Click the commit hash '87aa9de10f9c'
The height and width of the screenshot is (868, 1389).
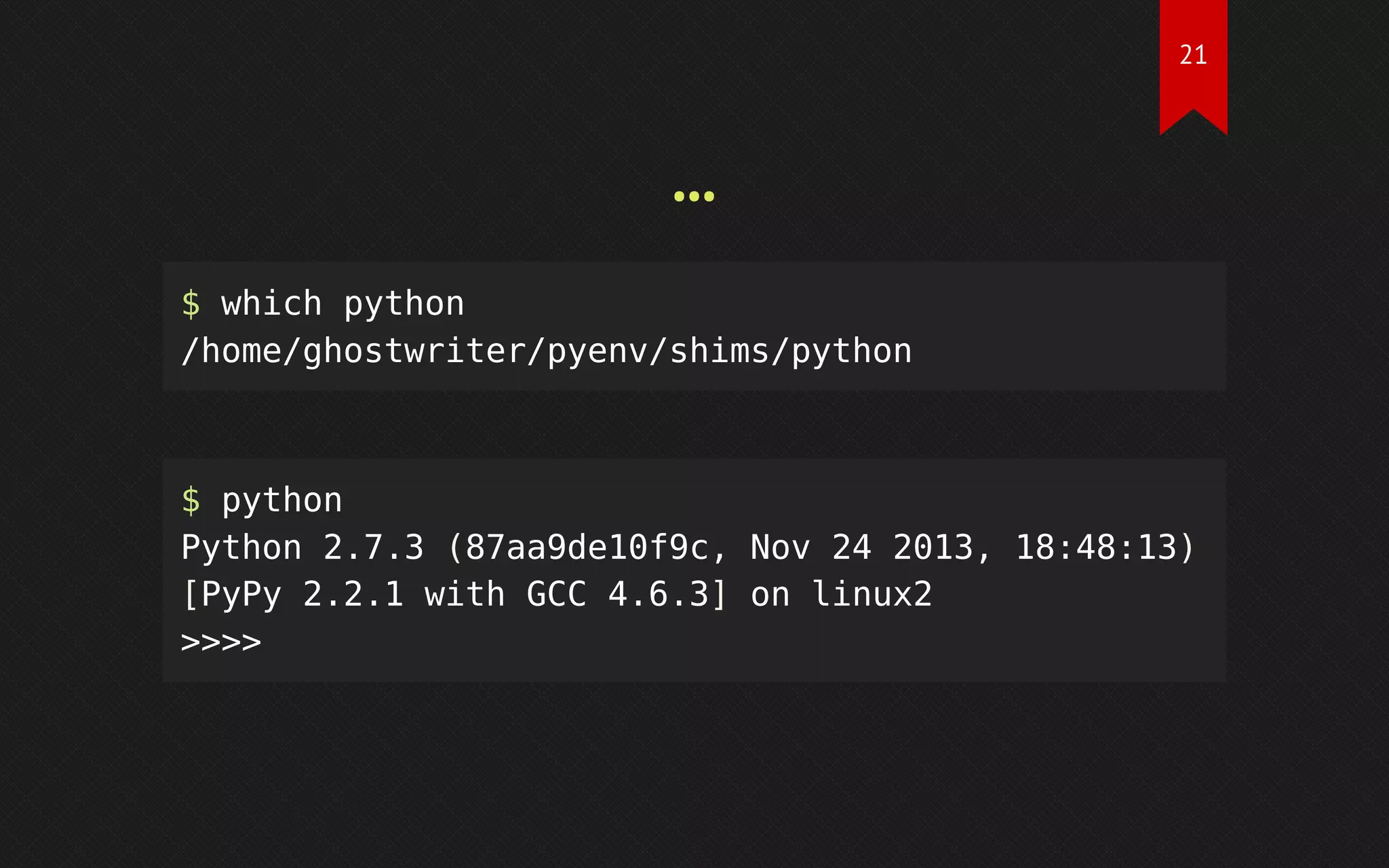tap(587, 547)
